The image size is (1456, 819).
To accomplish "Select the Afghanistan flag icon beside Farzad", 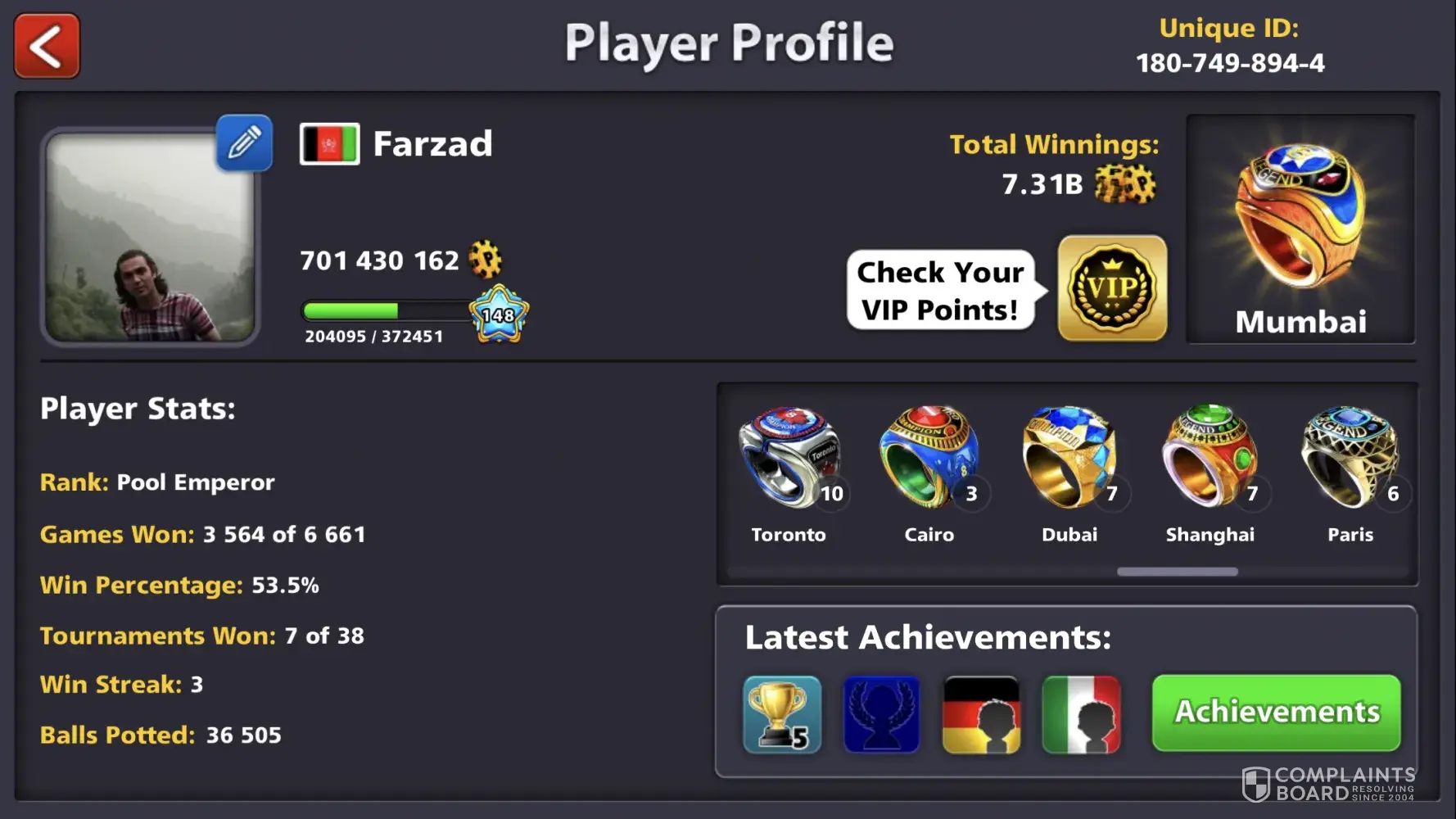I will click(329, 144).
